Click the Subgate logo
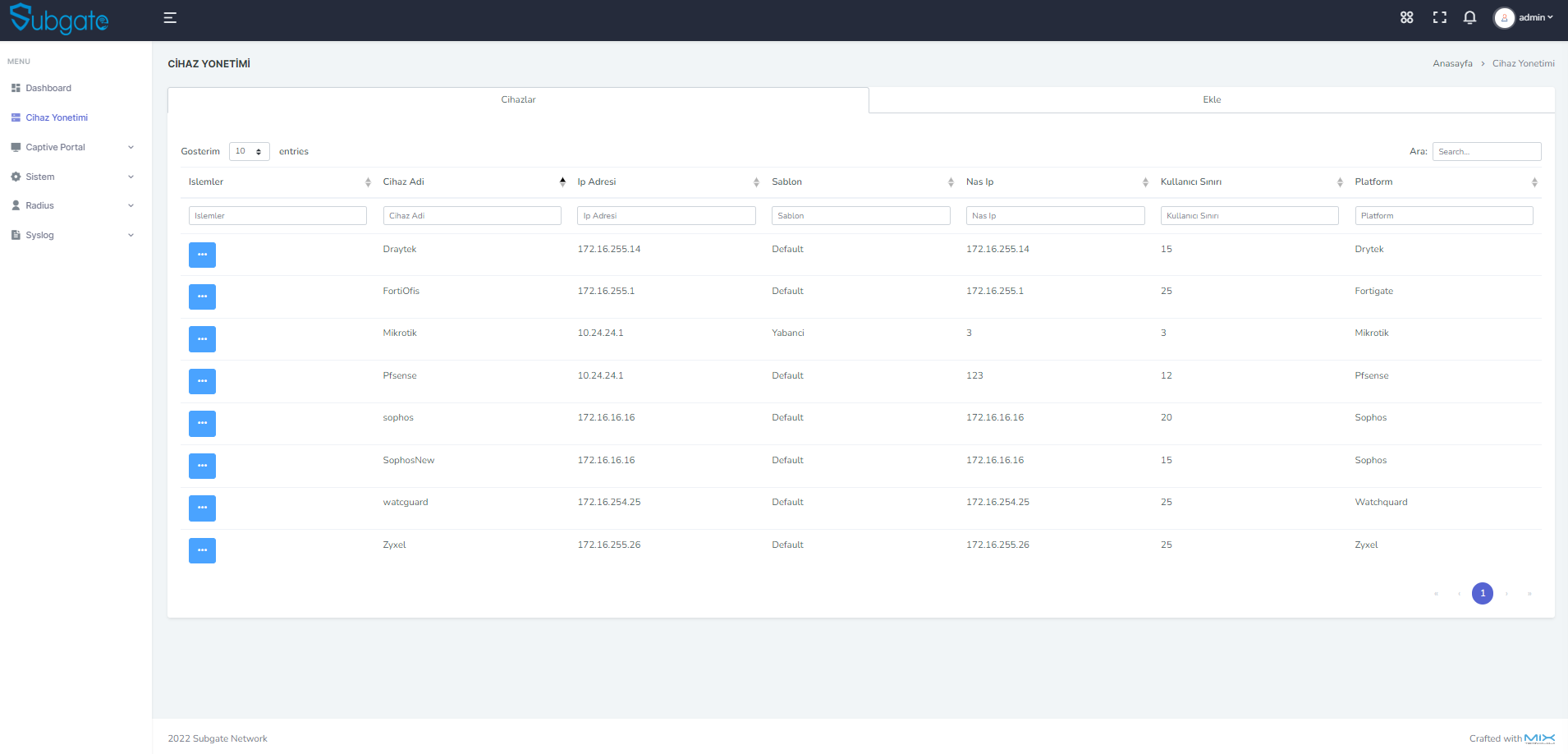The width and height of the screenshot is (1568, 754). click(59, 19)
